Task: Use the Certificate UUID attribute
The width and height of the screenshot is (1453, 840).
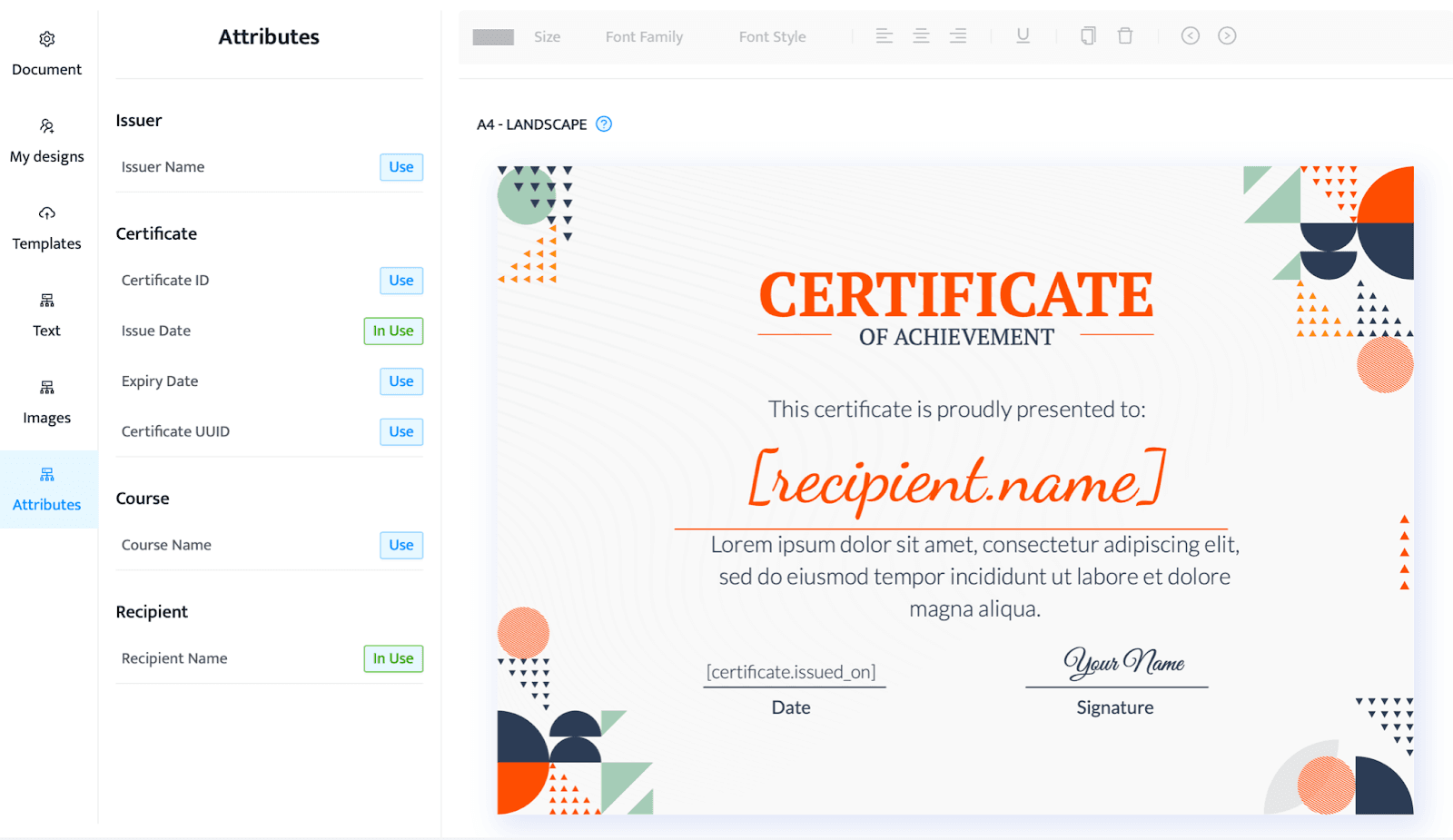Action: (x=401, y=431)
